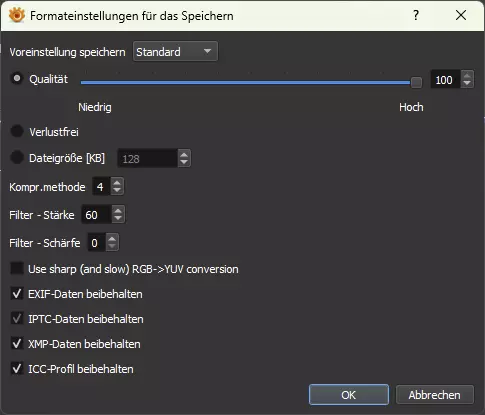The width and height of the screenshot is (485, 415).
Task: Close the Formateinstellungen dialog with X
Action: tap(461, 15)
